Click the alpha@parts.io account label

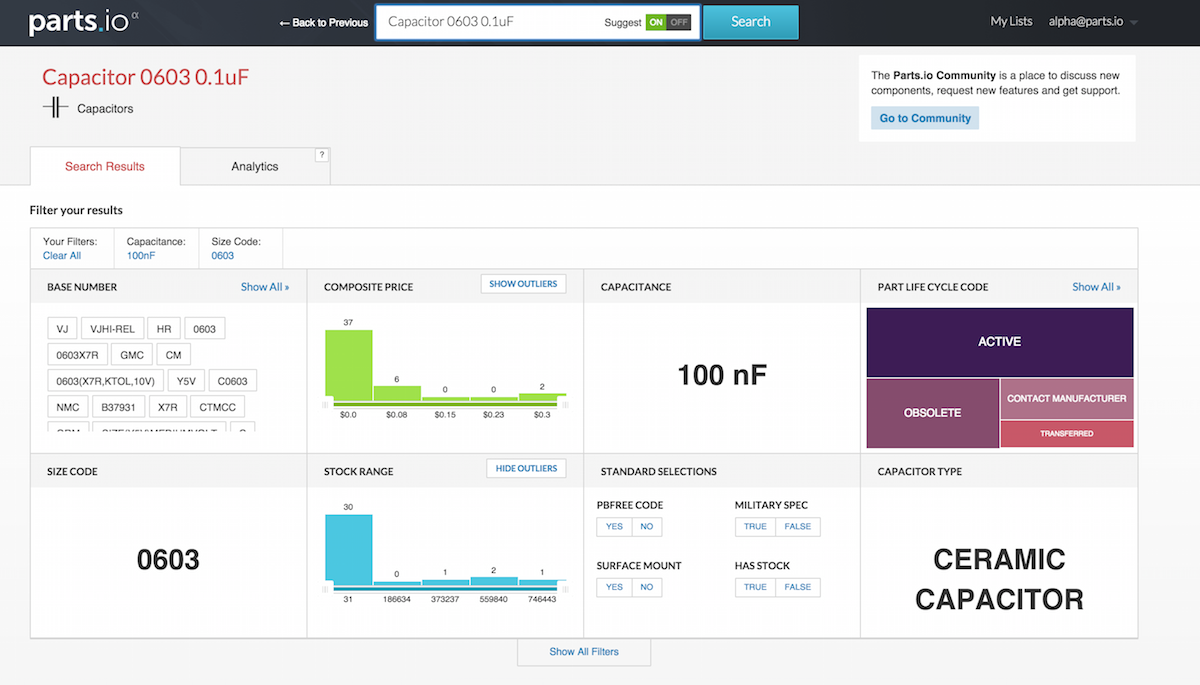(1087, 21)
